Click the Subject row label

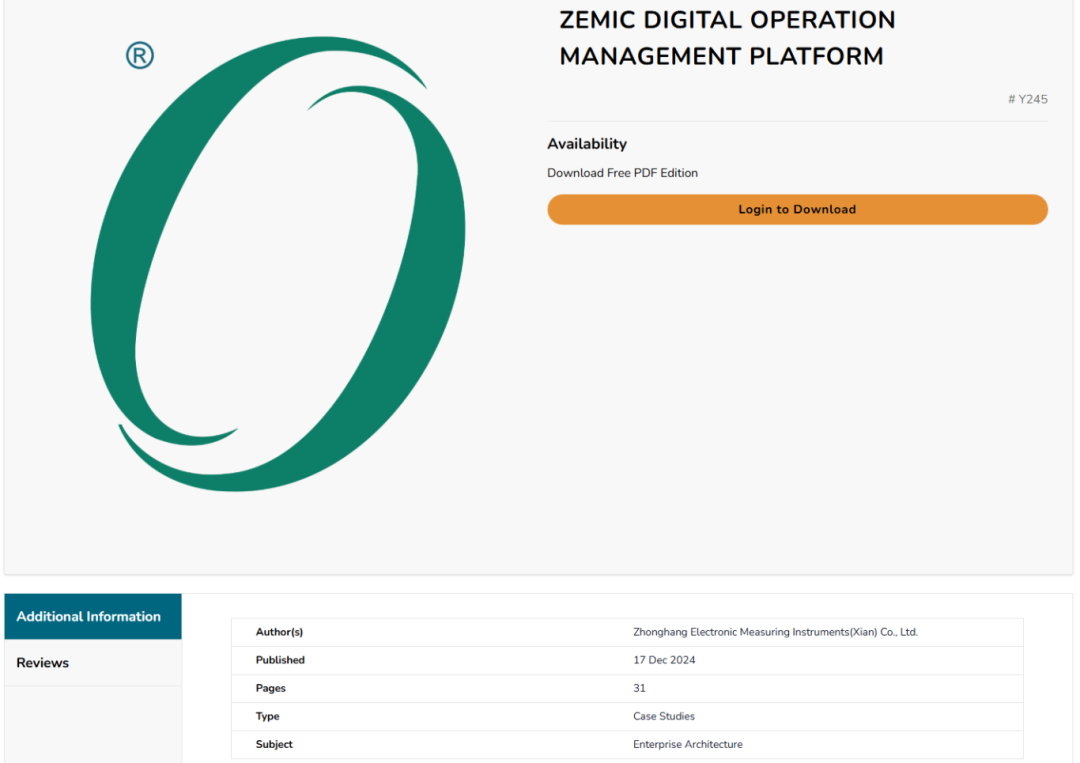[x=273, y=744]
